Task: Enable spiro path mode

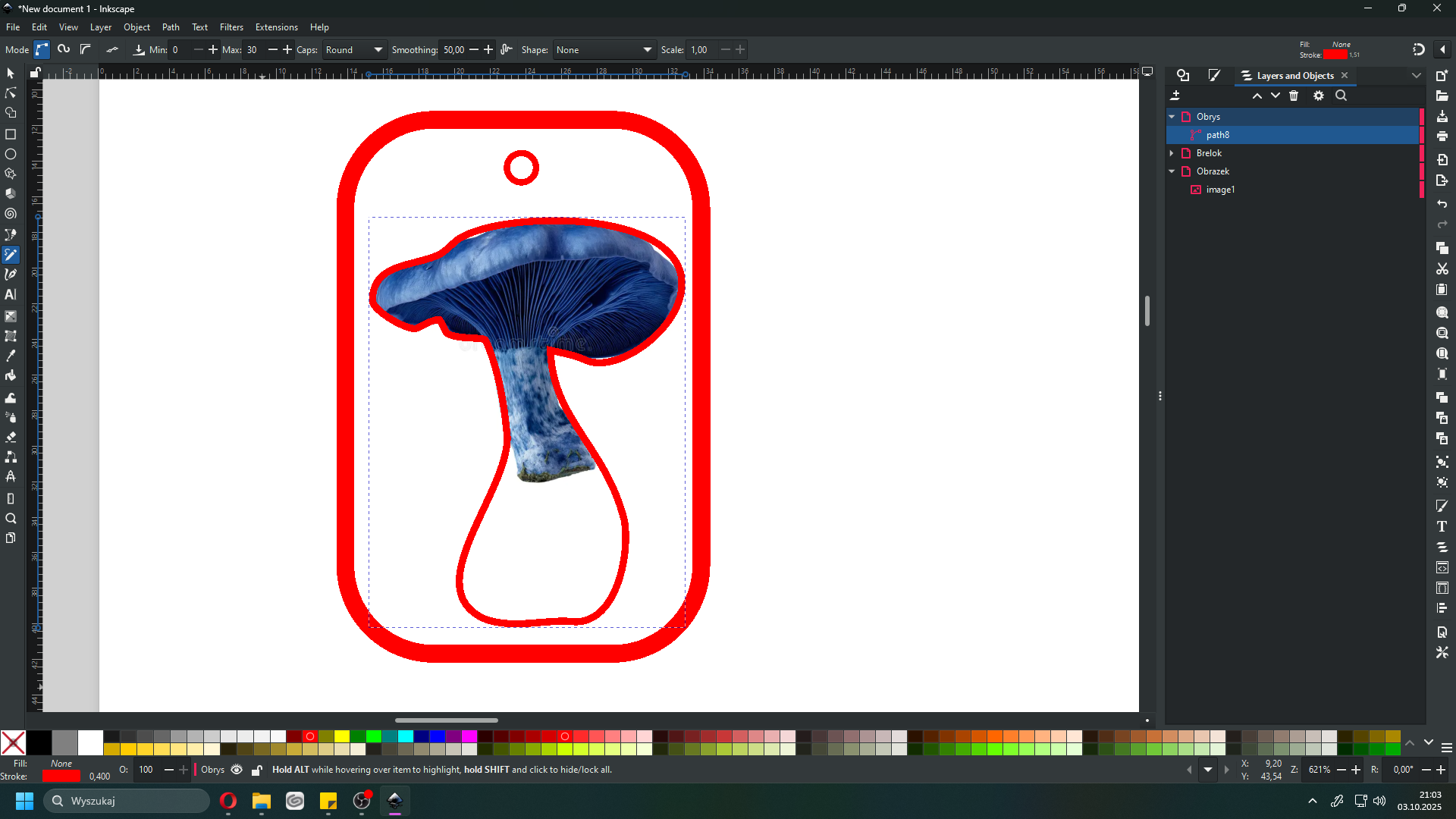Action: tap(64, 50)
